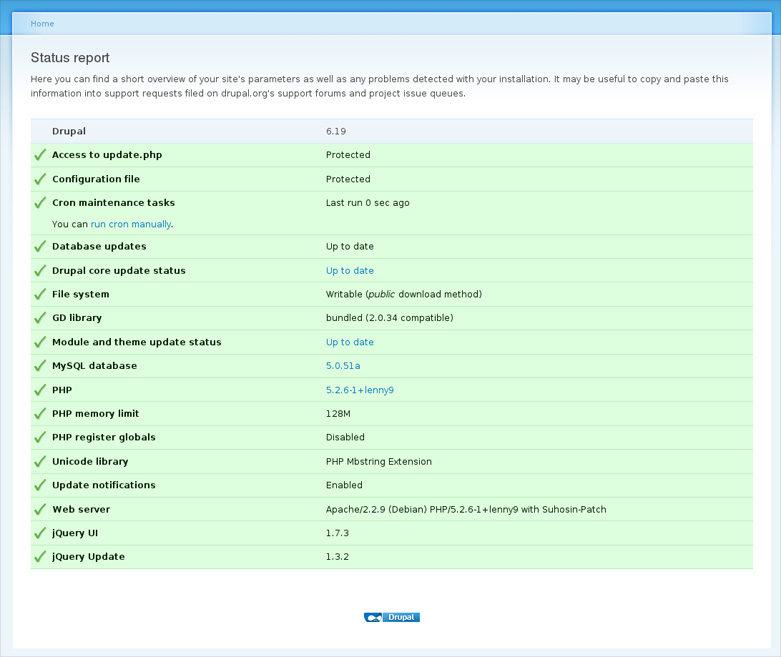This screenshot has height=657, width=781.
Task: Click green checkmark next to MySQL database
Action: click(40, 366)
